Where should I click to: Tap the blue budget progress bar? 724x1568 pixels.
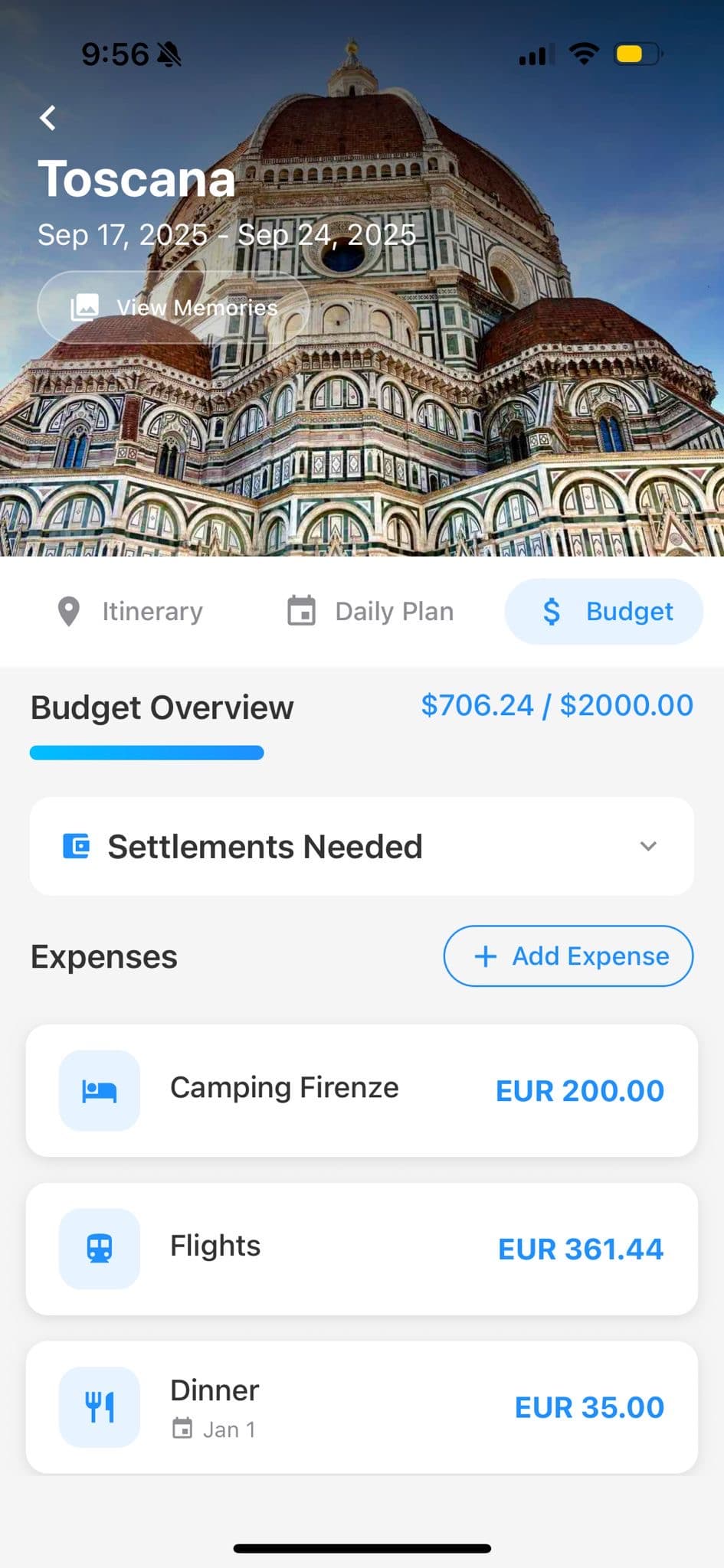point(147,753)
